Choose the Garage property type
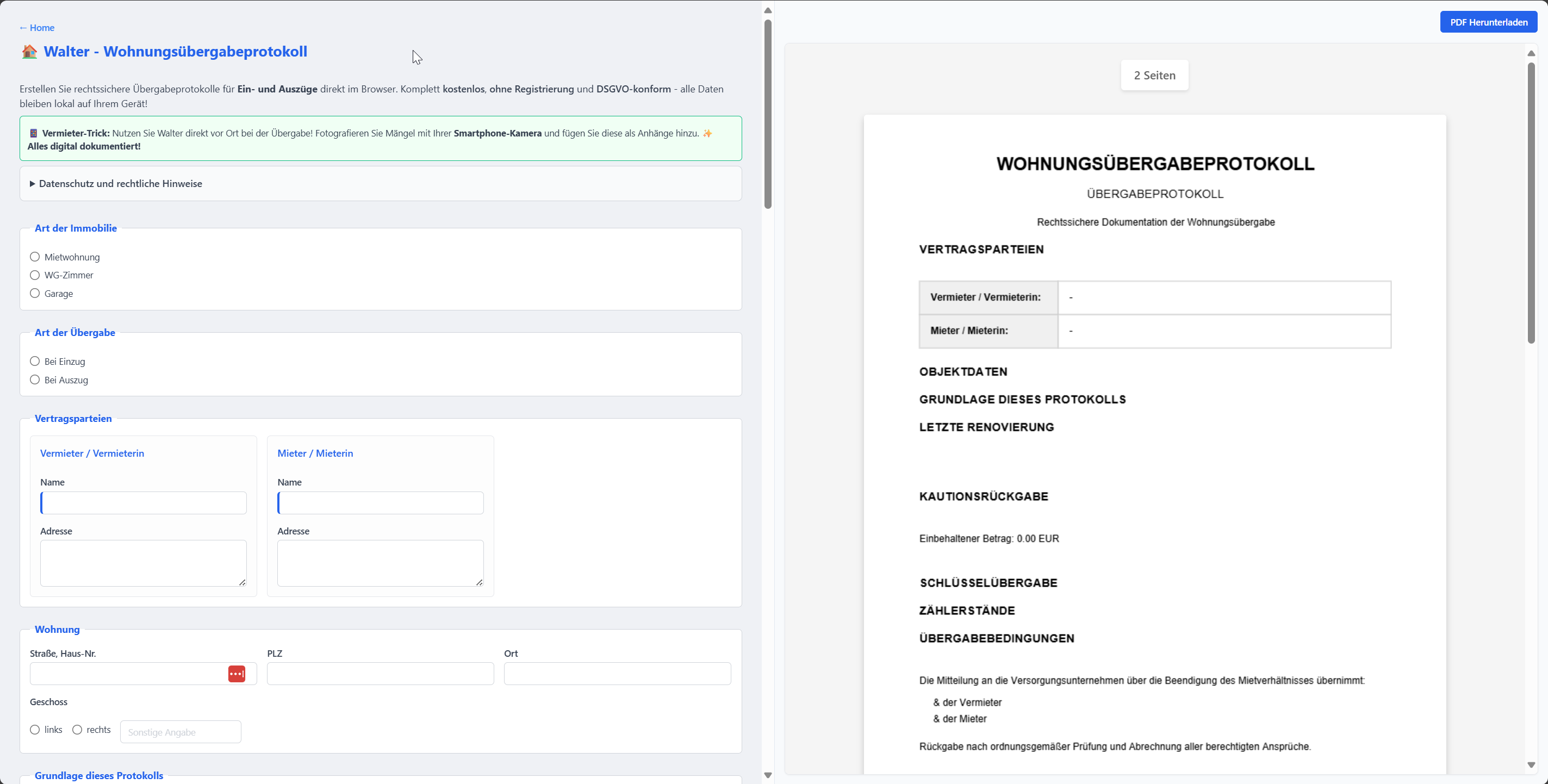 (x=35, y=293)
